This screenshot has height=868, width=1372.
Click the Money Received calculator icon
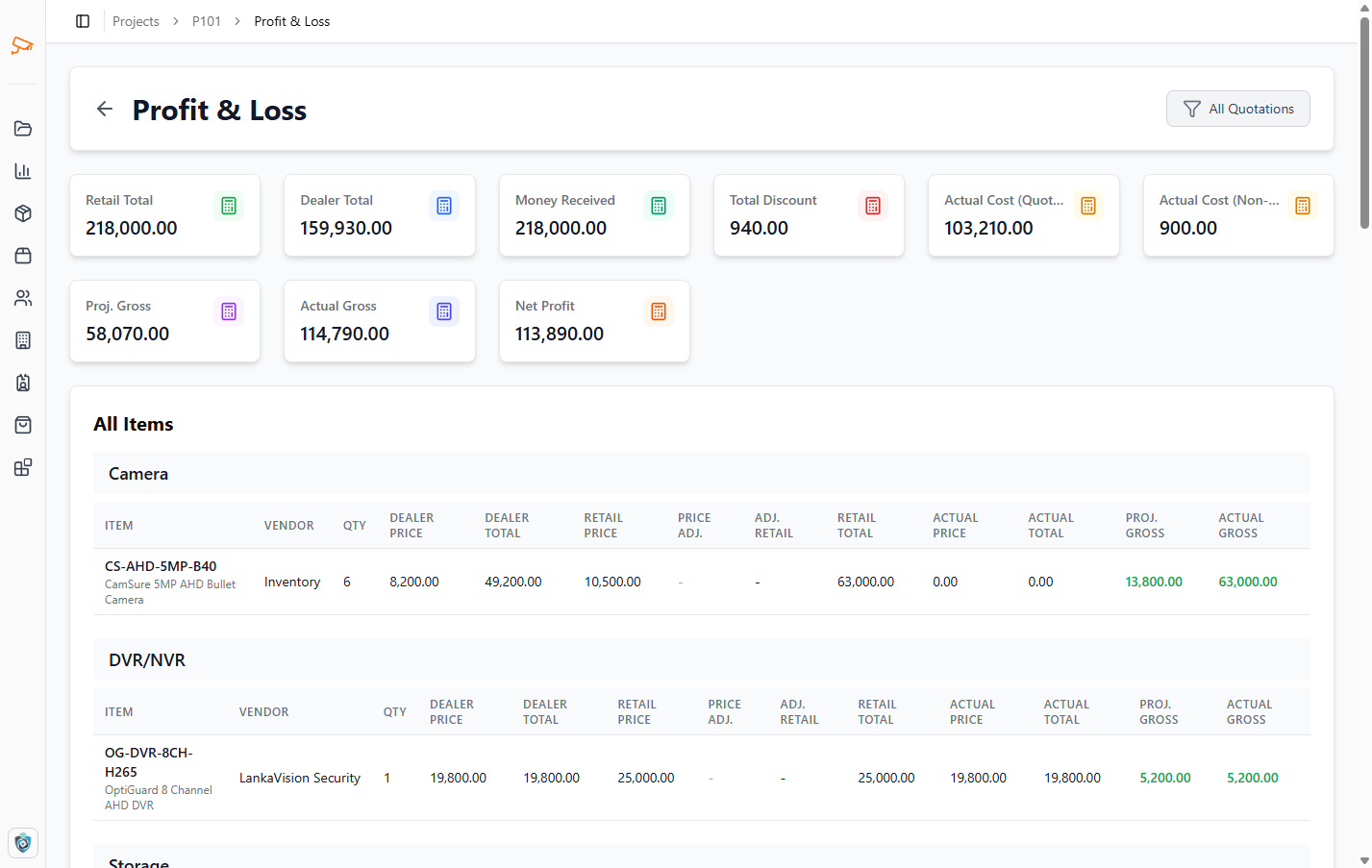click(x=659, y=206)
